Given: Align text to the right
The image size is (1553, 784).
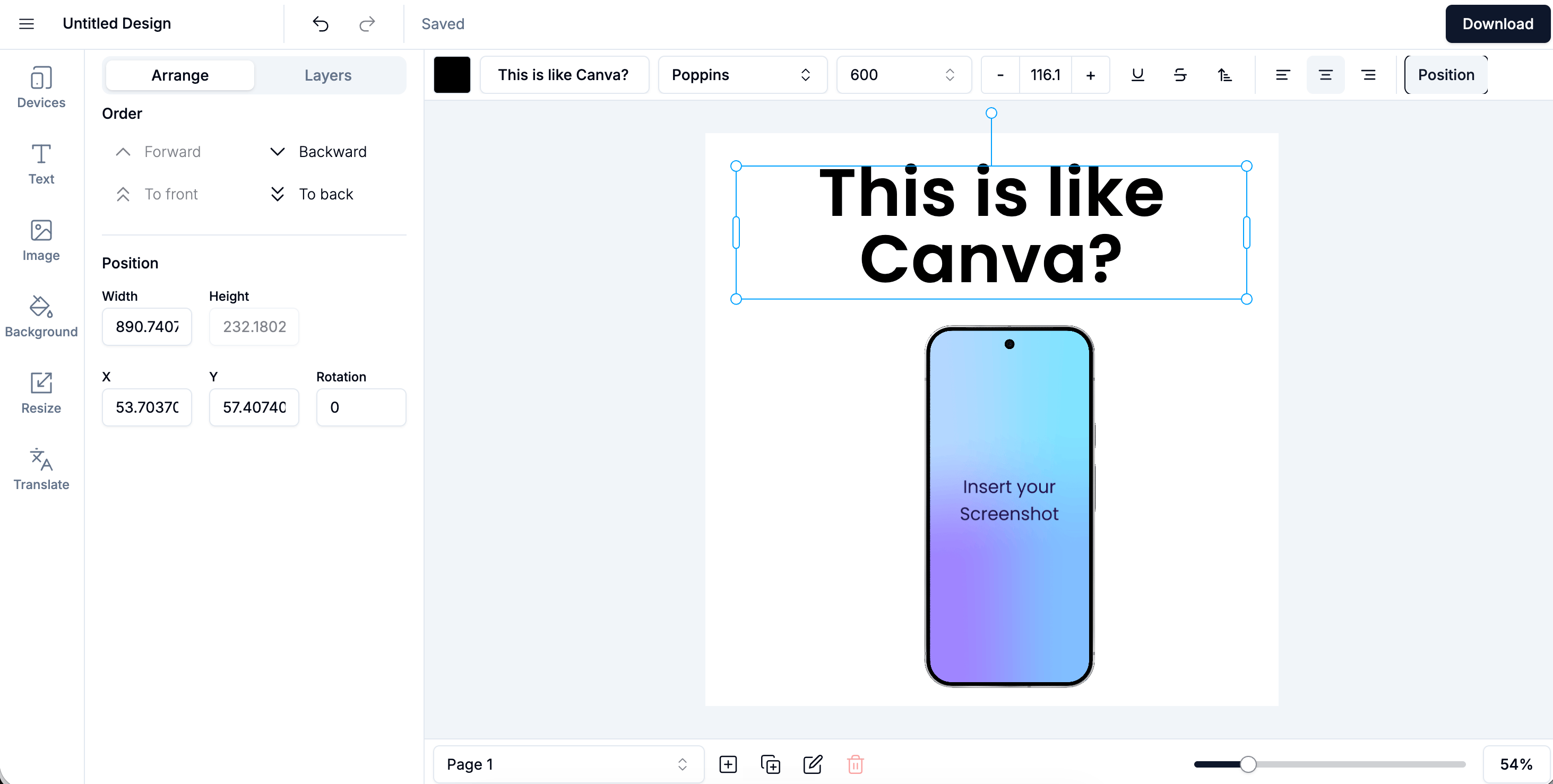Looking at the screenshot, I should [x=1368, y=75].
